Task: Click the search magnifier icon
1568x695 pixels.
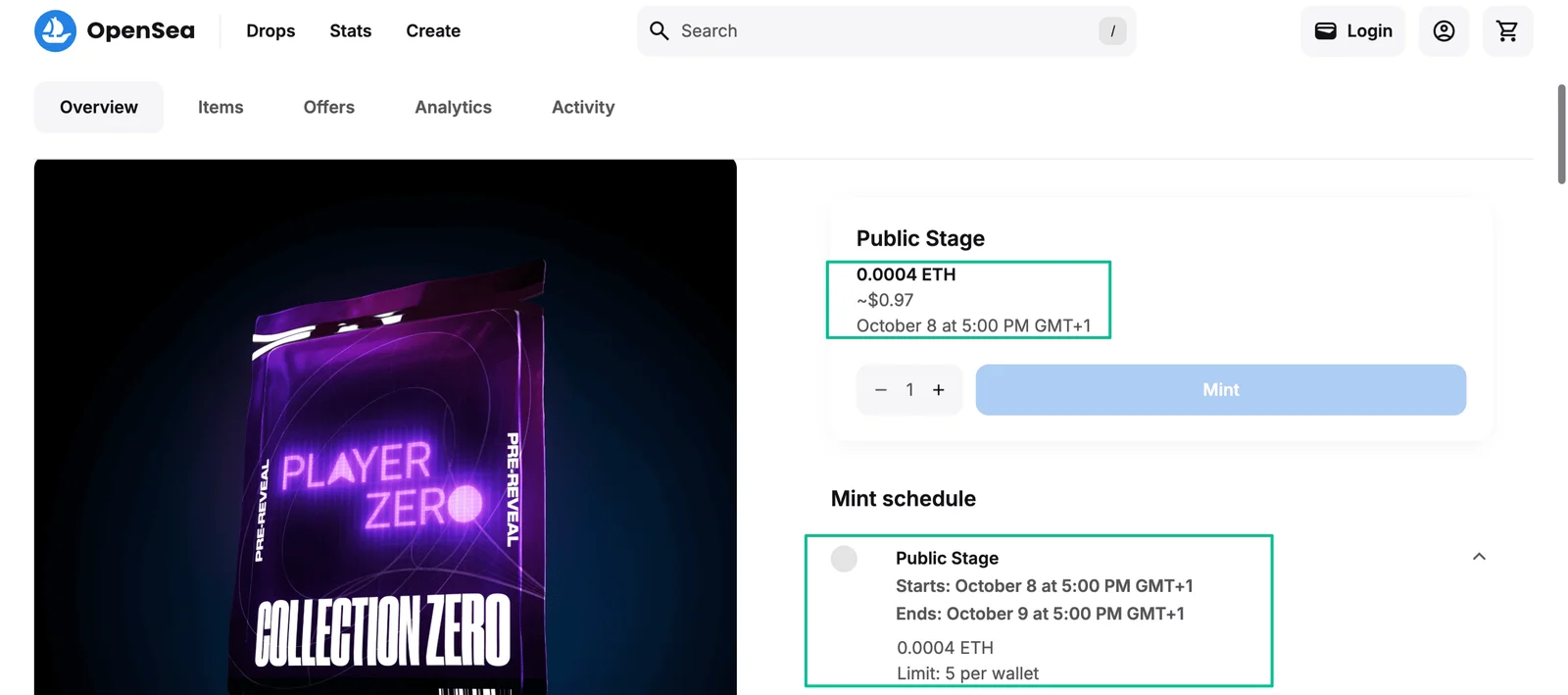Action: coord(660,31)
